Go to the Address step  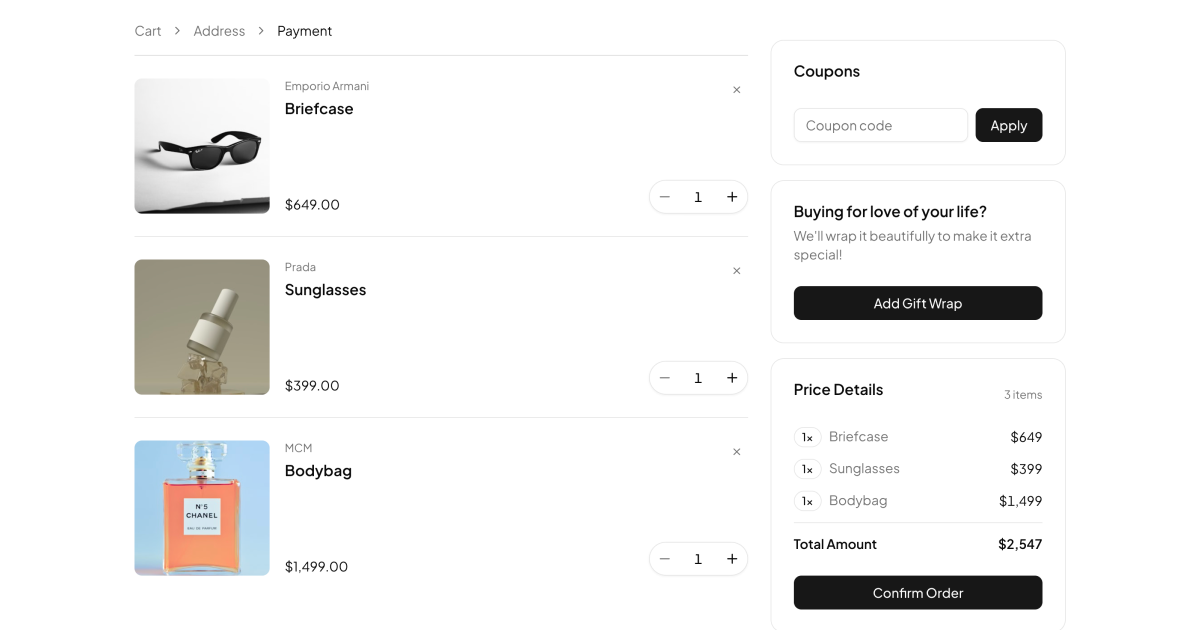click(x=219, y=31)
